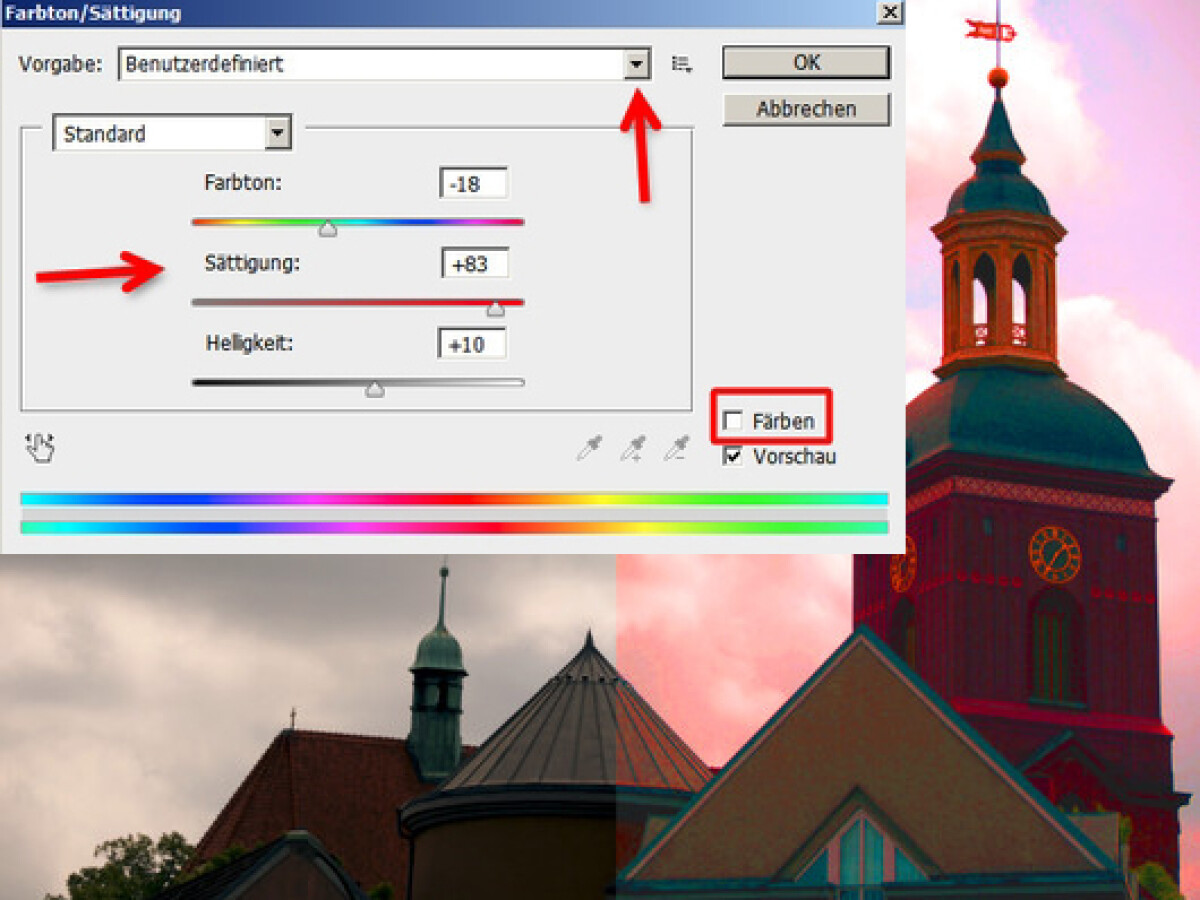This screenshot has width=1200, height=900.
Task: Focus the Sättigung value field showing +83
Action: tap(474, 264)
